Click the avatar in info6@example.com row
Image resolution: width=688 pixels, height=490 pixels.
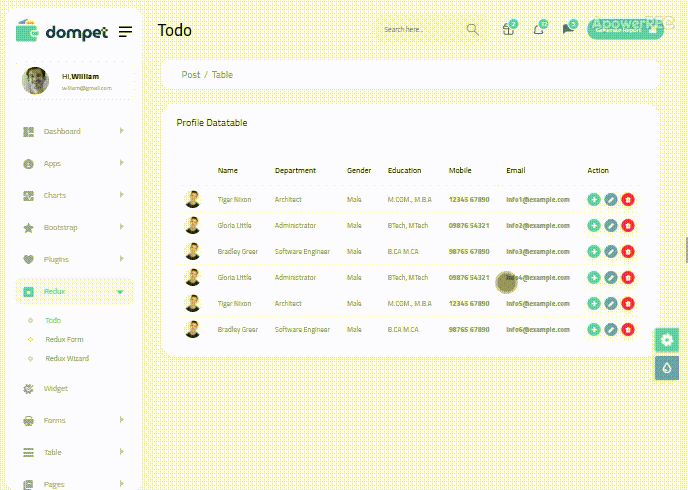[x=193, y=329]
